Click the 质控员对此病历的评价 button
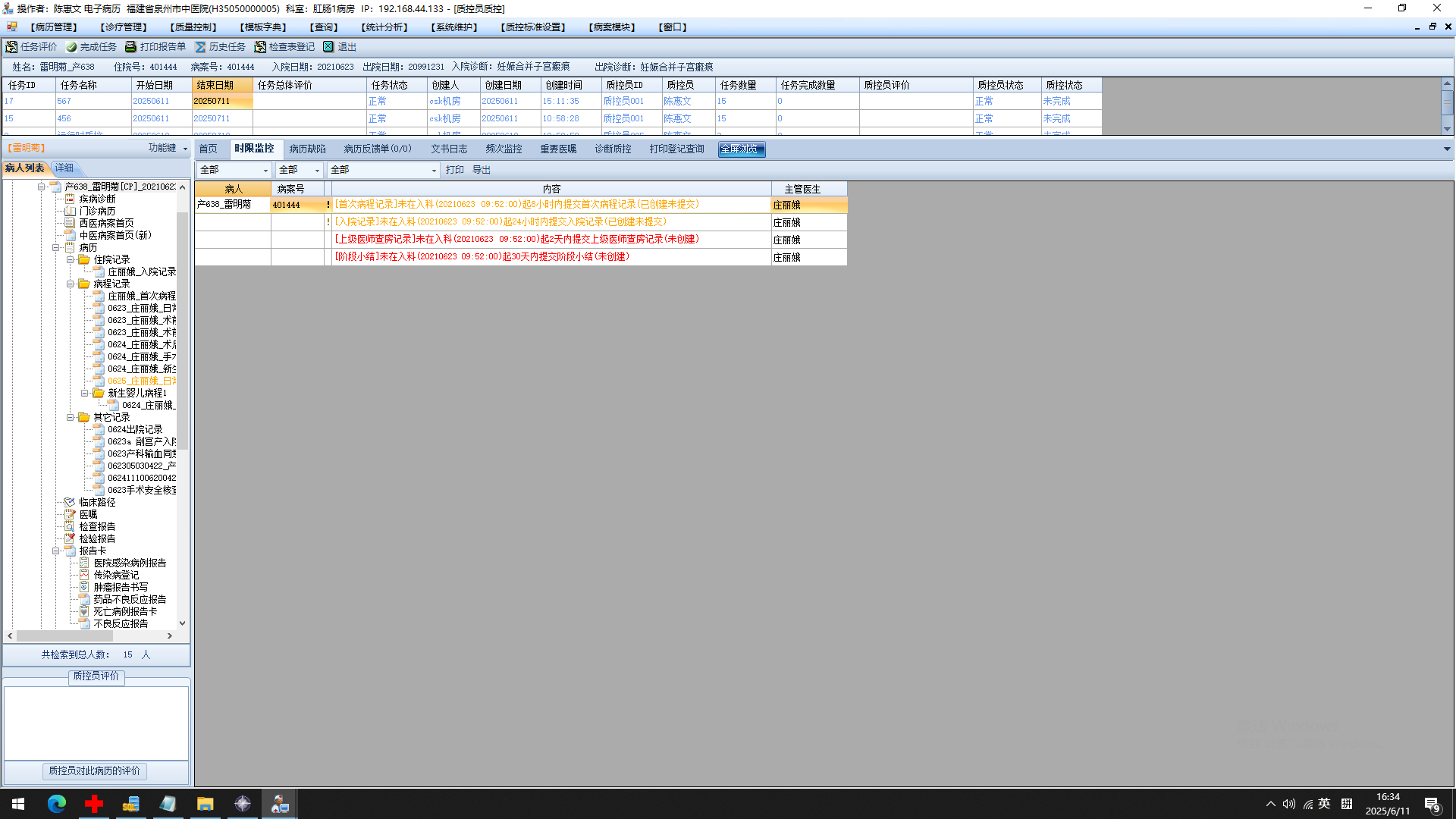Screen dimensions: 1456x819 coord(95,770)
